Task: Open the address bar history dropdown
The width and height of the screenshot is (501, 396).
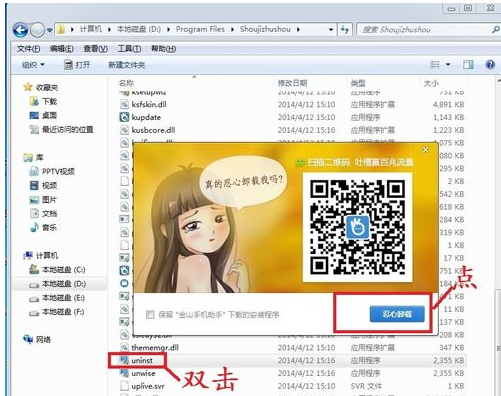Action: pos(331,30)
